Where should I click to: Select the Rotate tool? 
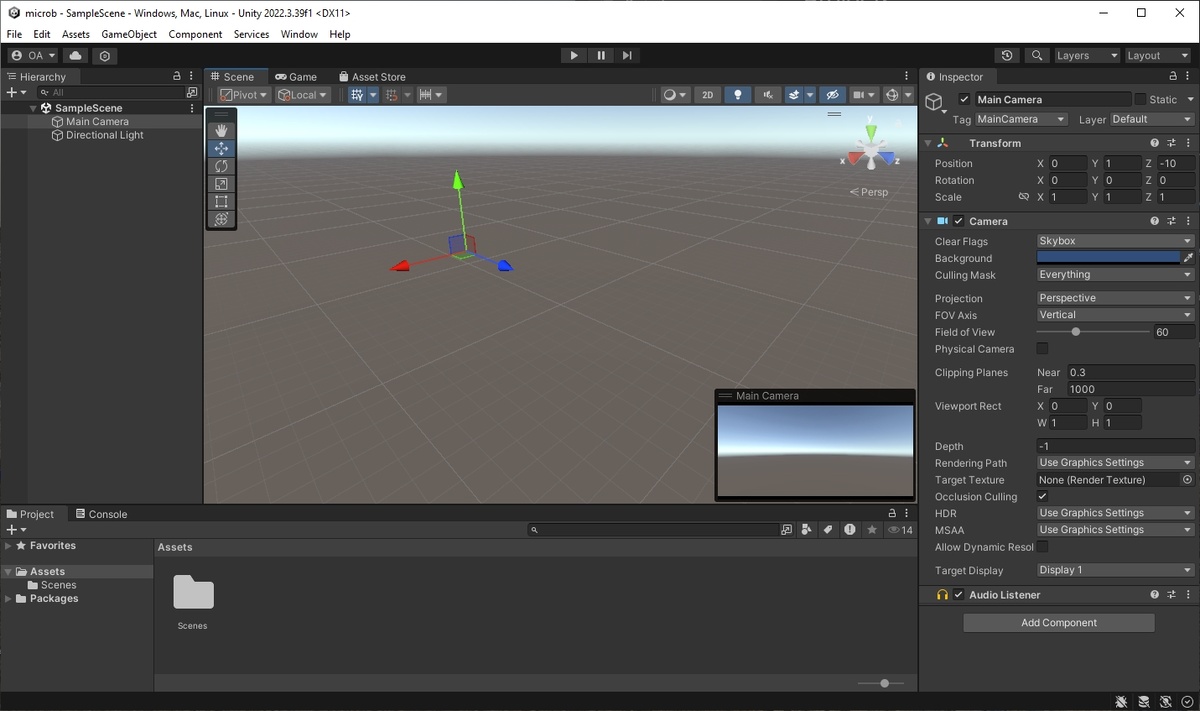click(221, 166)
